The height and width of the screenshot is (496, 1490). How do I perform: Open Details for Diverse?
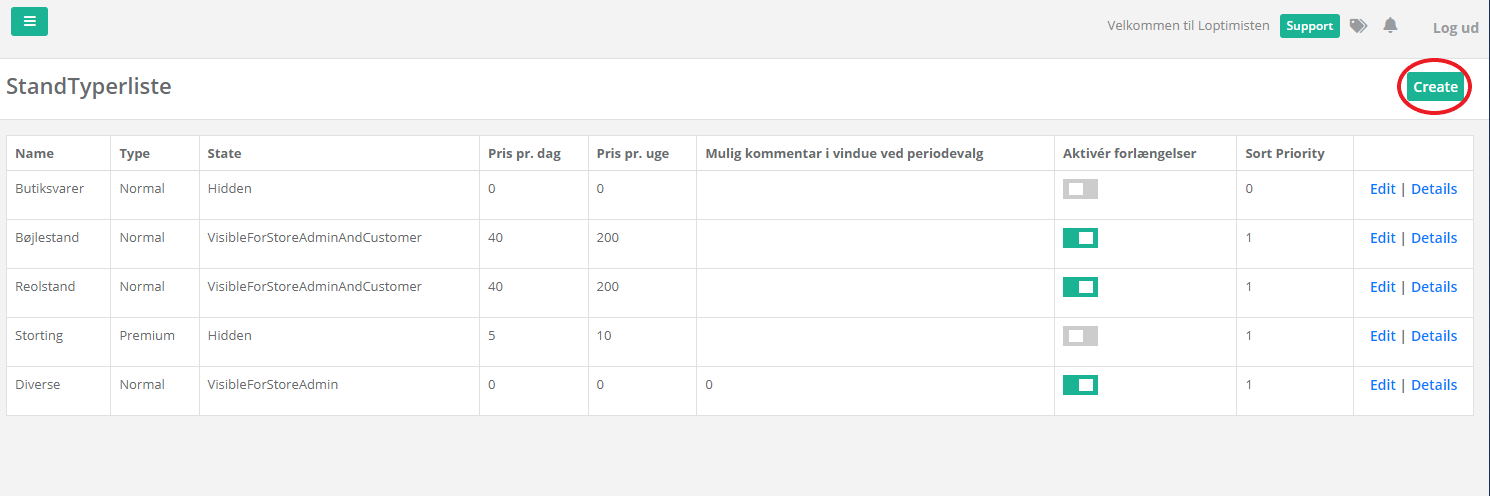(1434, 385)
